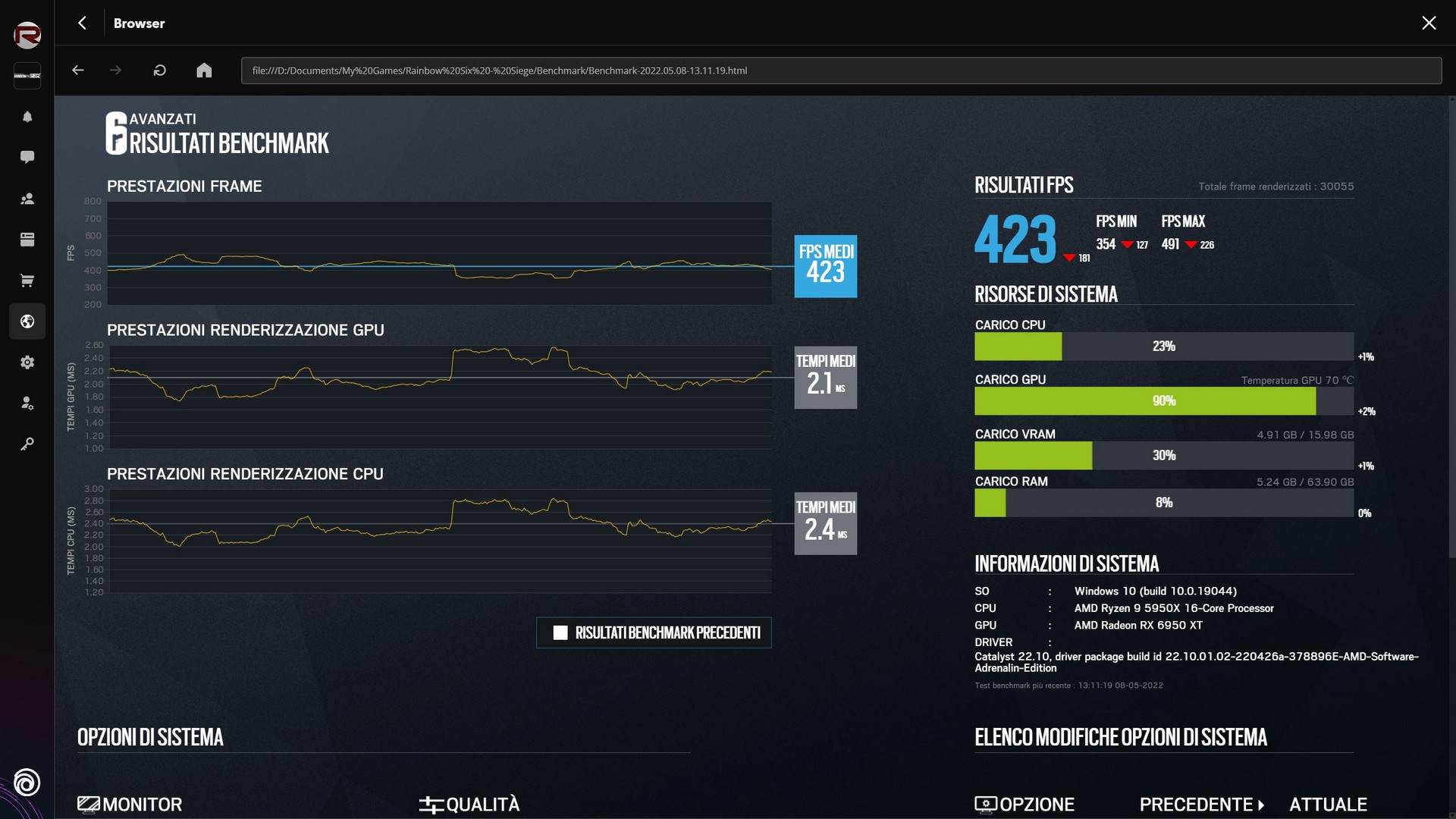
Task: Open the chat messages panel
Action: [x=27, y=157]
